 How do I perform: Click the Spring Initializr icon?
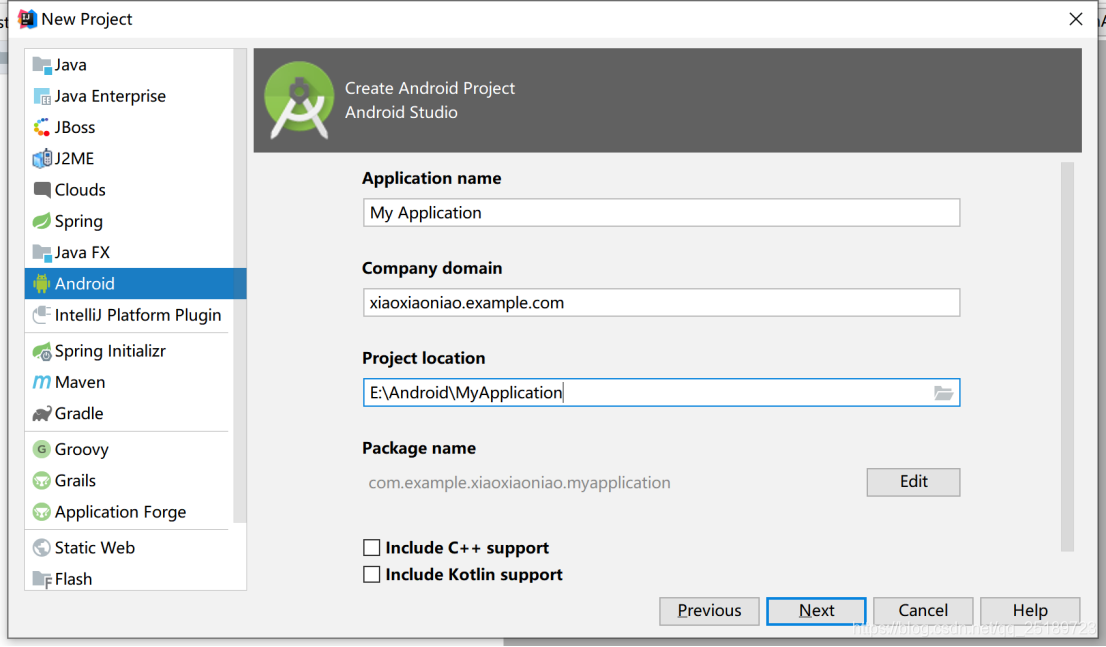click(42, 351)
